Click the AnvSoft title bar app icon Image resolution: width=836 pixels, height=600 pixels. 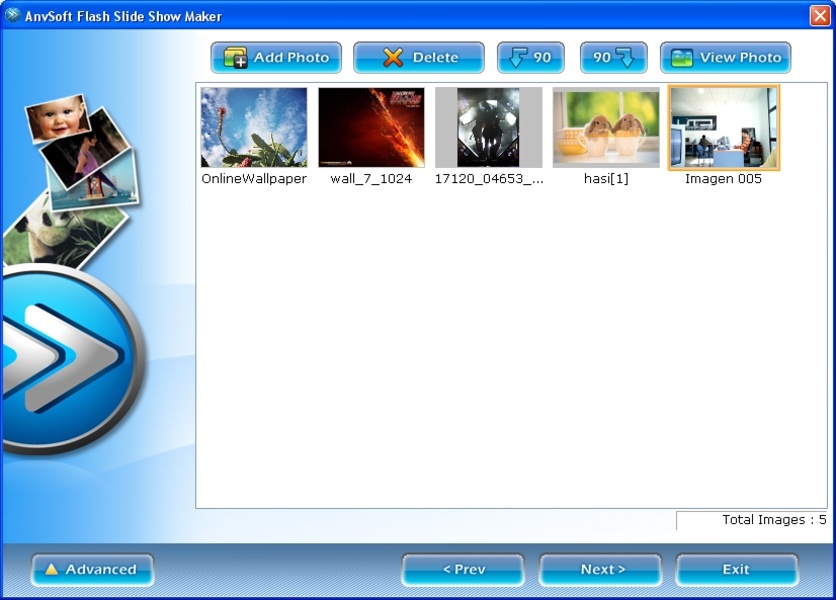(12, 15)
